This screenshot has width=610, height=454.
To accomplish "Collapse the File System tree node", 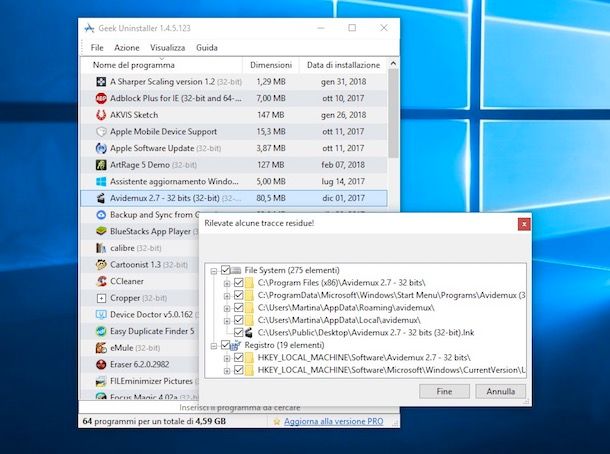I will 213,271.
